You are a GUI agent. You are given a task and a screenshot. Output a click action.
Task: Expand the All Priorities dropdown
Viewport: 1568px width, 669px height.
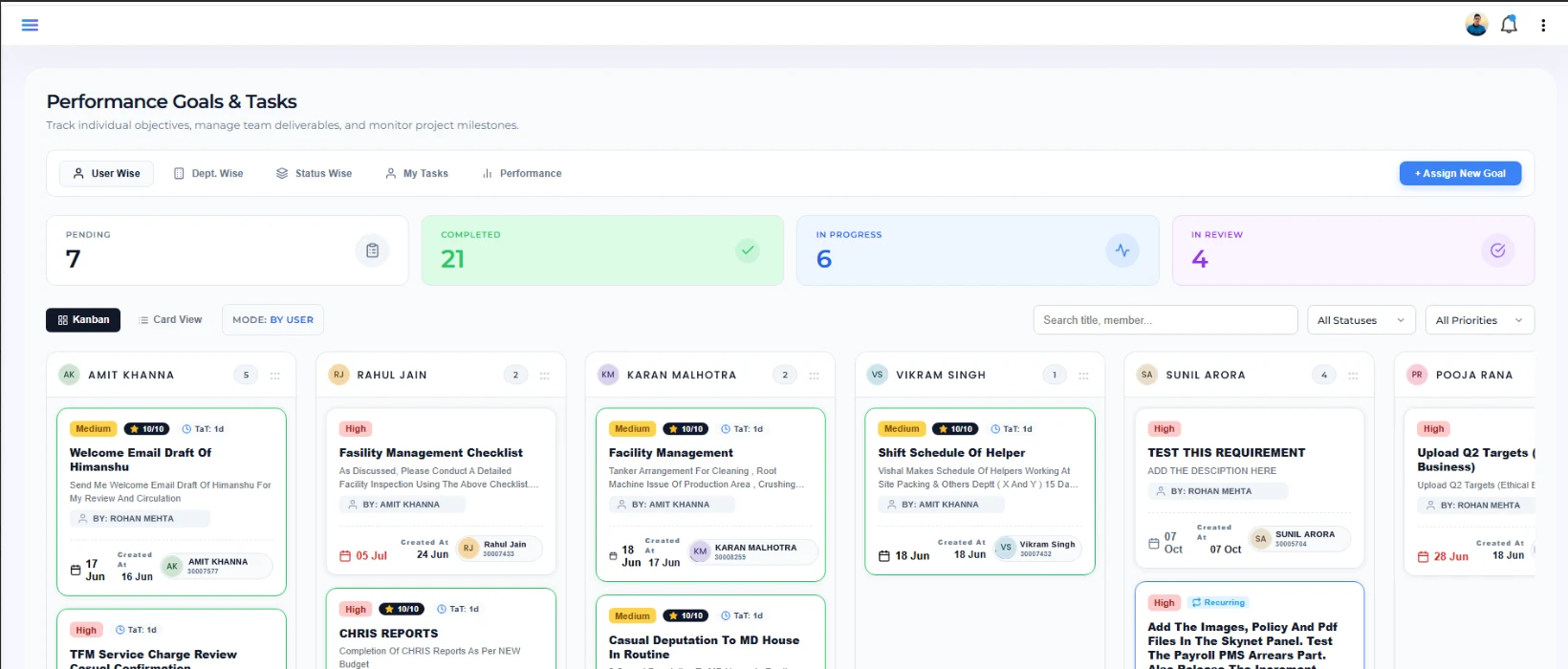coord(1479,320)
